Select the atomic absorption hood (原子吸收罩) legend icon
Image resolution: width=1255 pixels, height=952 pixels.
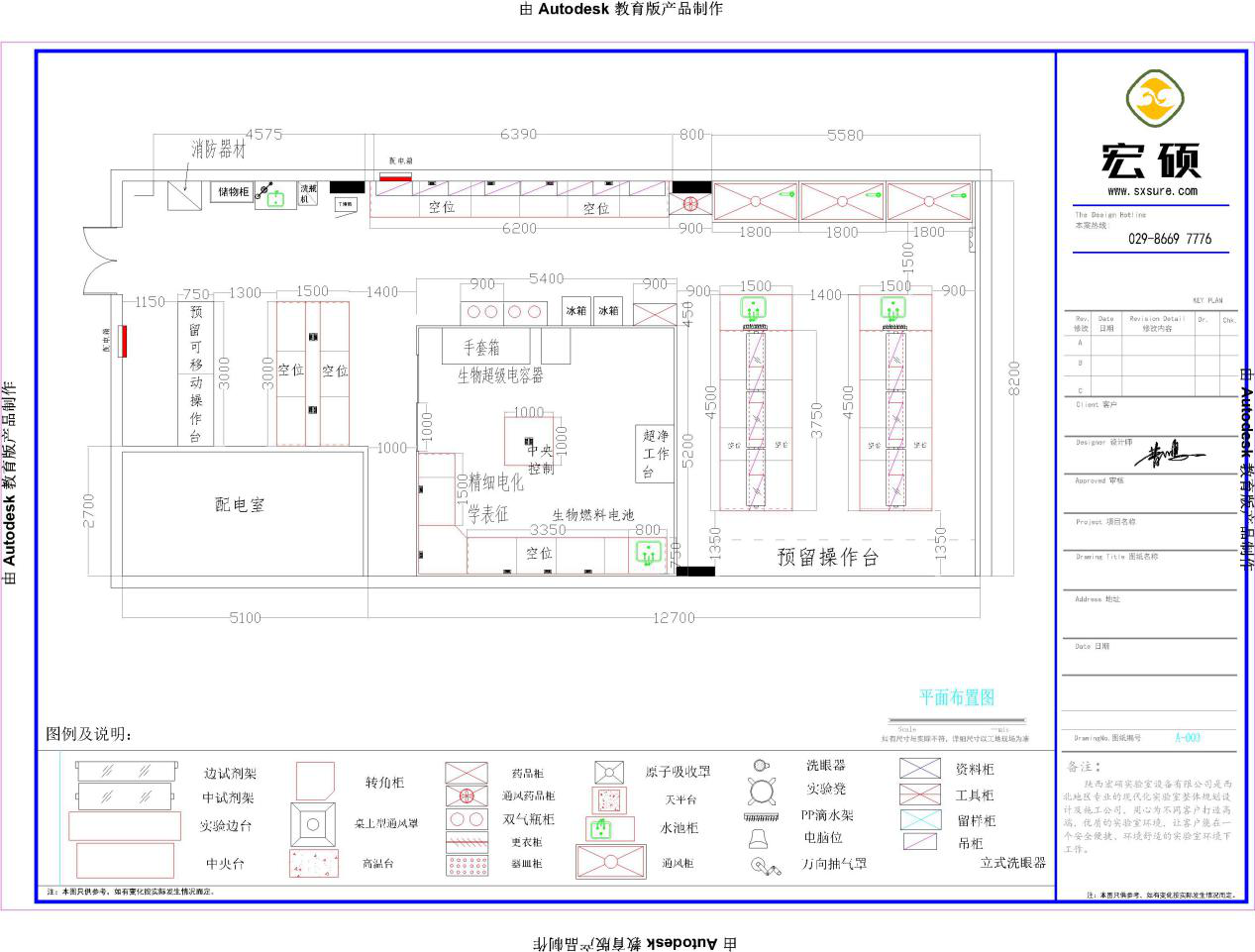[x=608, y=773]
